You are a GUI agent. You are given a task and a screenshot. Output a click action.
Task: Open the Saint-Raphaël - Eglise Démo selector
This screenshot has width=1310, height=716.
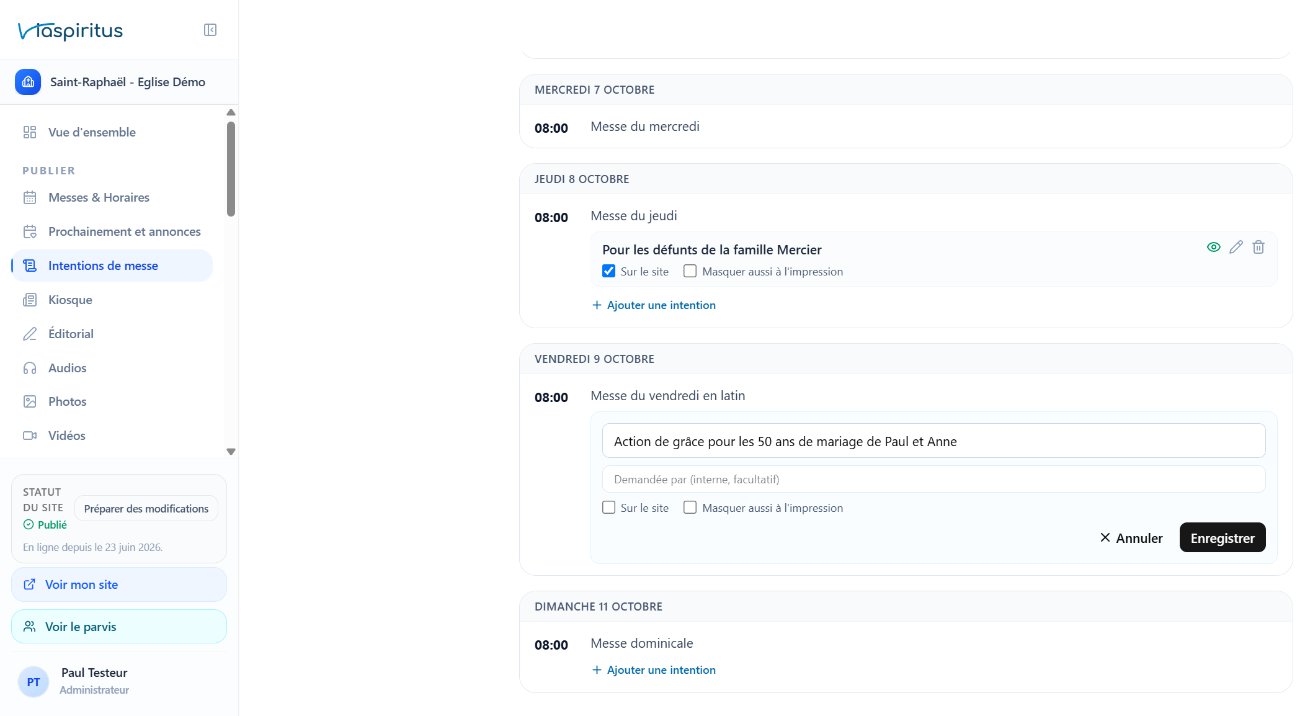(x=119, y=82)
